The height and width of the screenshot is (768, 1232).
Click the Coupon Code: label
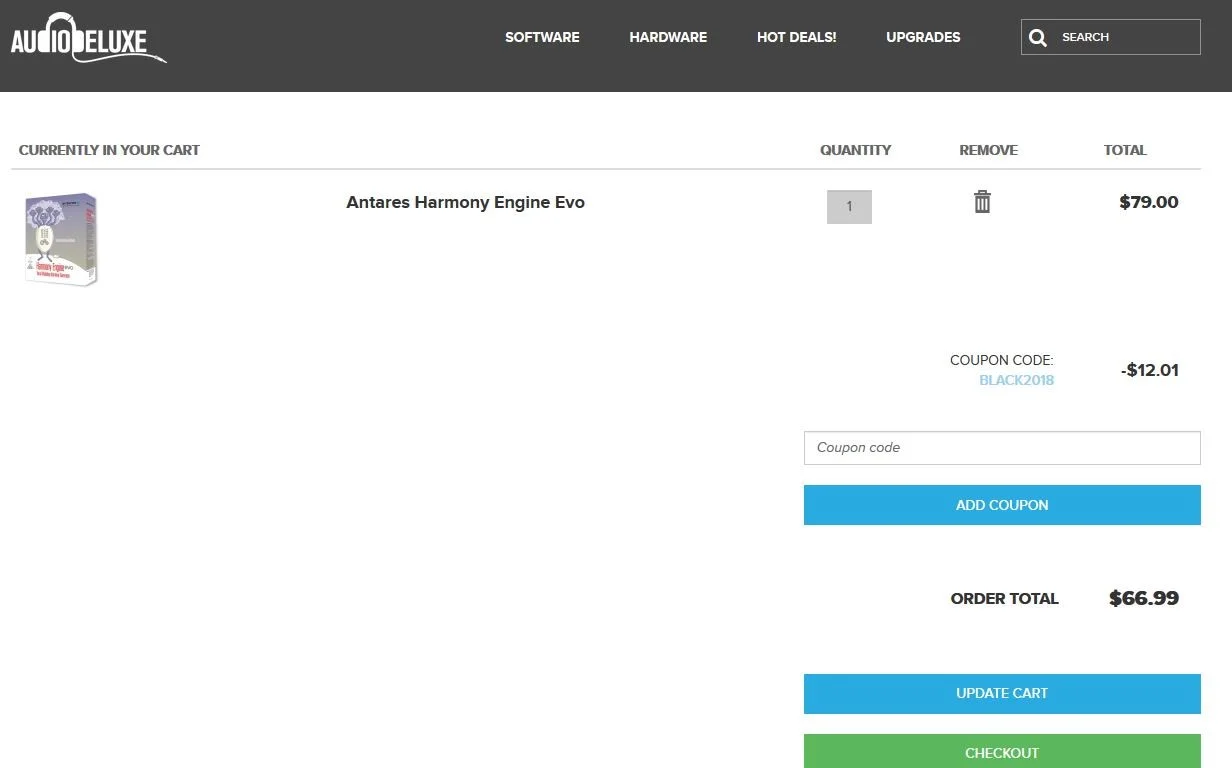[1002, 360]
